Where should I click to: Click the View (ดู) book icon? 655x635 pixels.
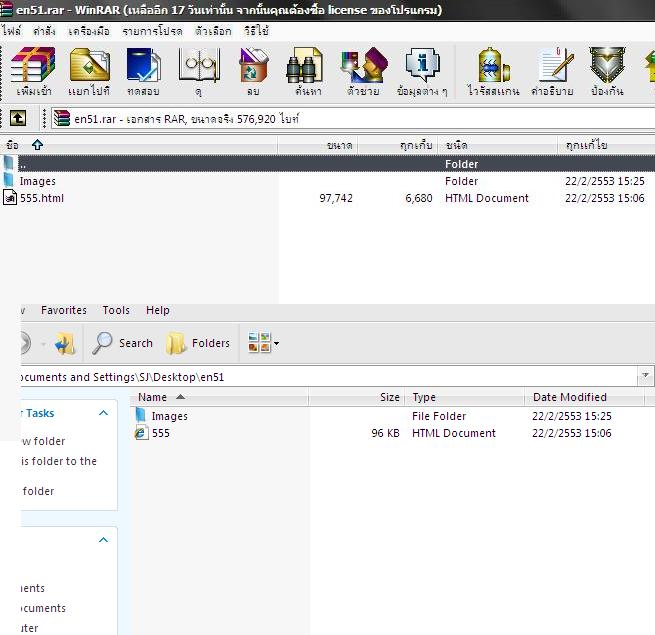point(199,65)
